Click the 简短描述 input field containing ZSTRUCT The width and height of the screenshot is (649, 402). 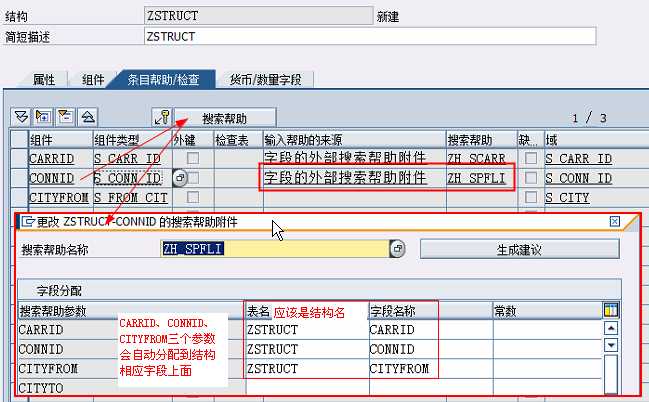370,37
